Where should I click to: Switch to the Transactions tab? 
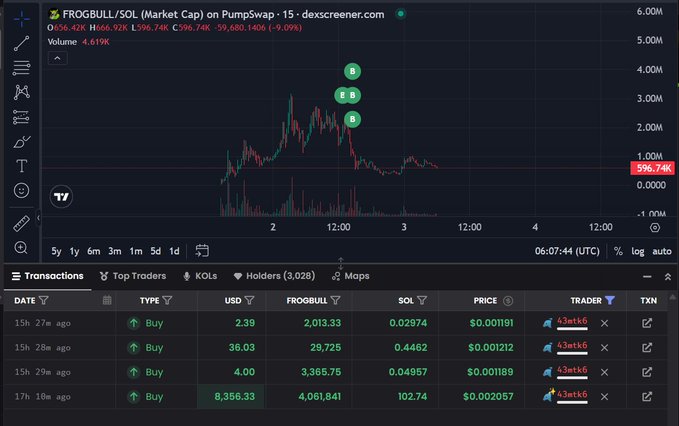pyautogui.click(x=48, y=276)
